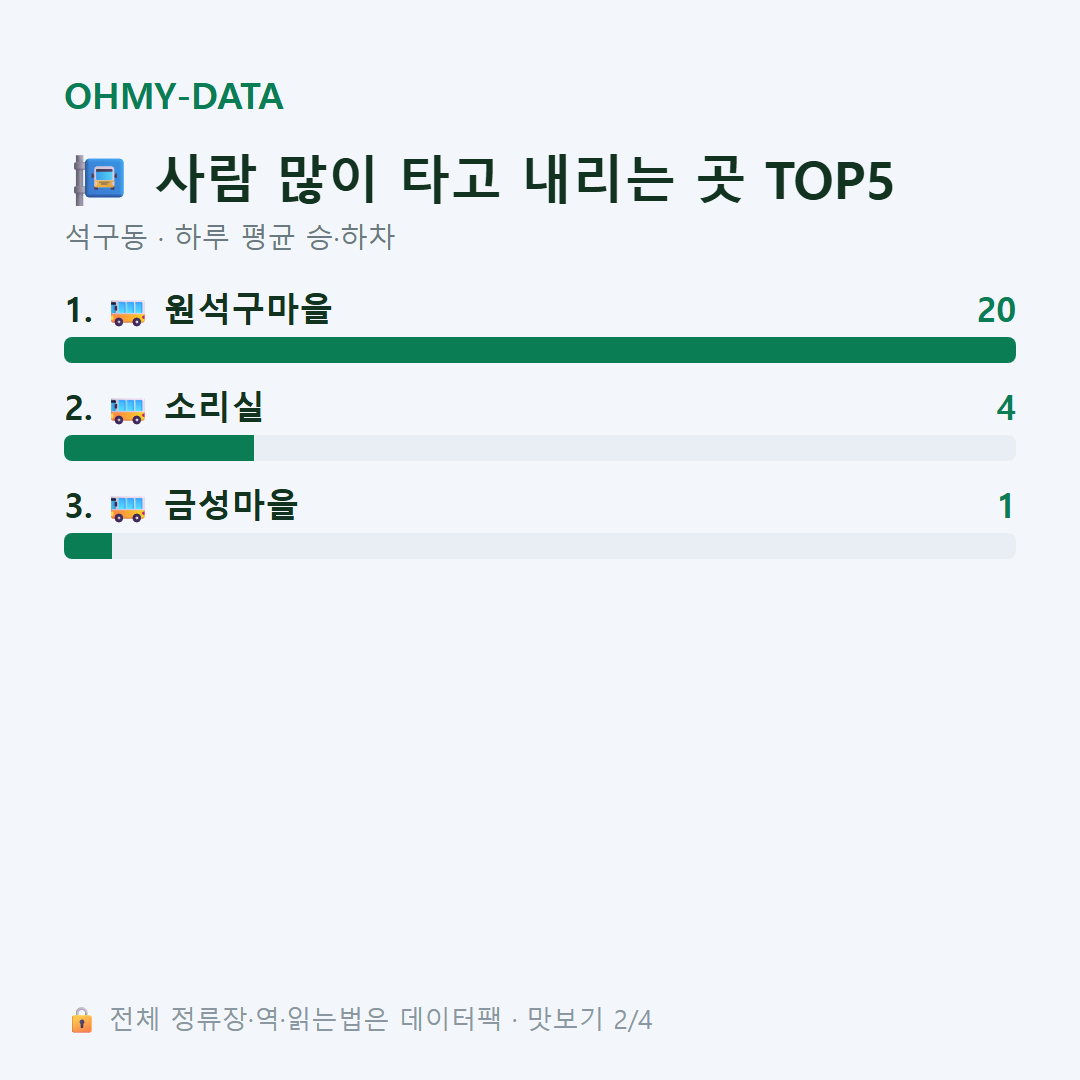
Task: Click the value 4 for 소리실
Action: (x=1006, y=408)
